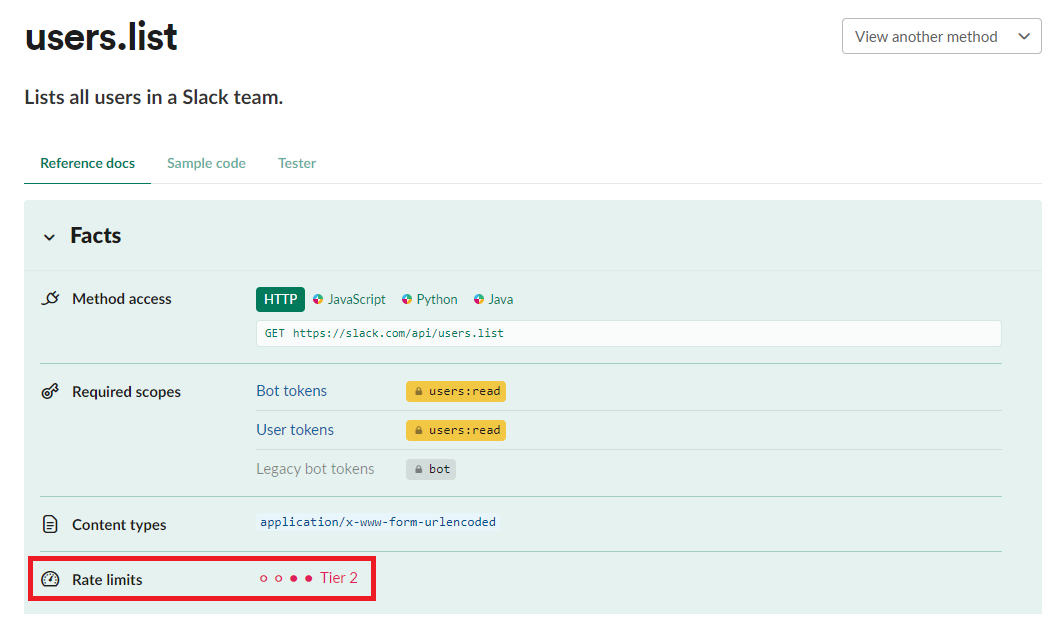Click the Tier 2 rate limit link
The height and width of the screenshot is (624, 1058).
(x=339, y=578)
